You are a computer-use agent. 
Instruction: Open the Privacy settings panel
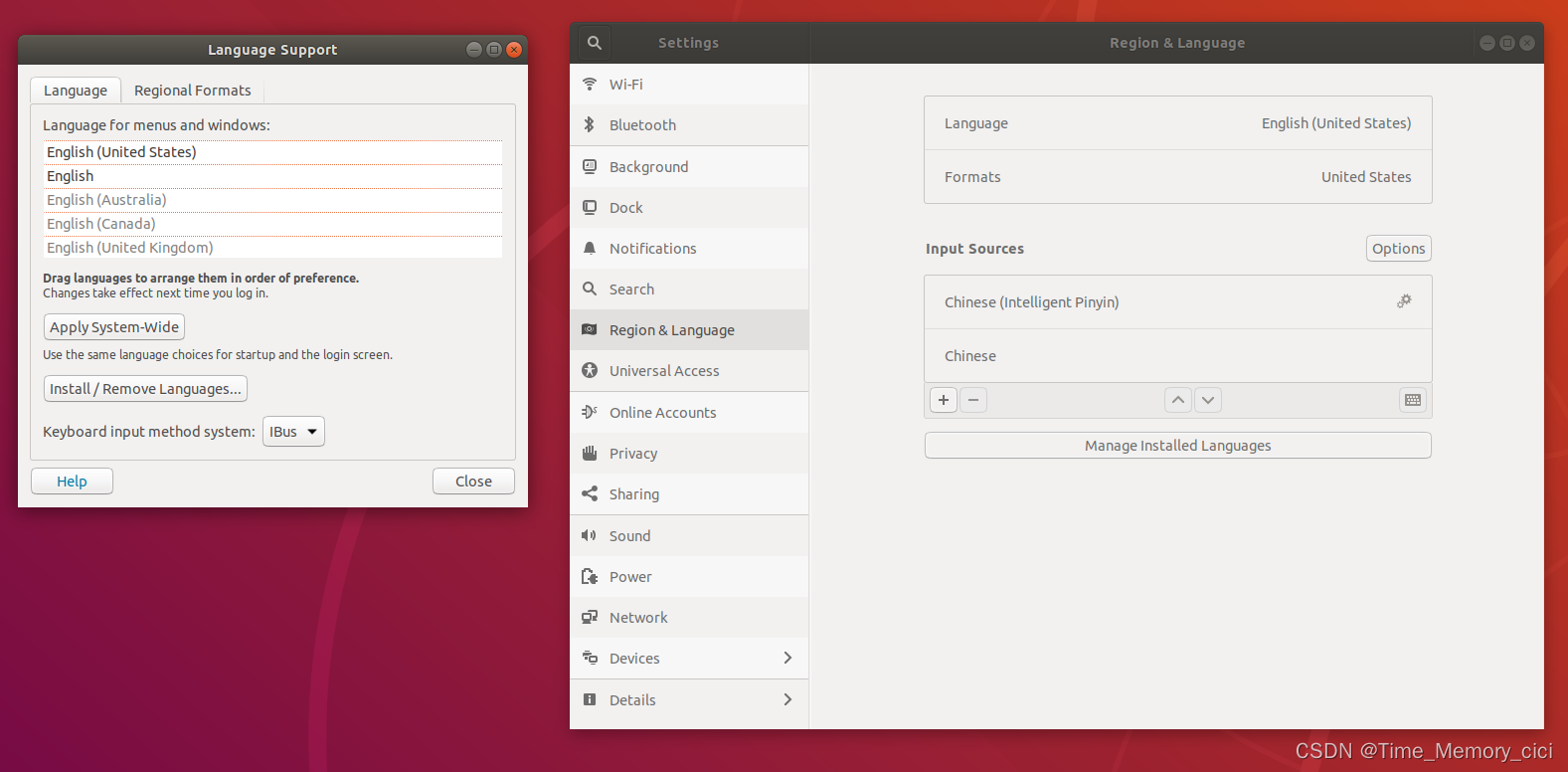[x=689, y=453]
